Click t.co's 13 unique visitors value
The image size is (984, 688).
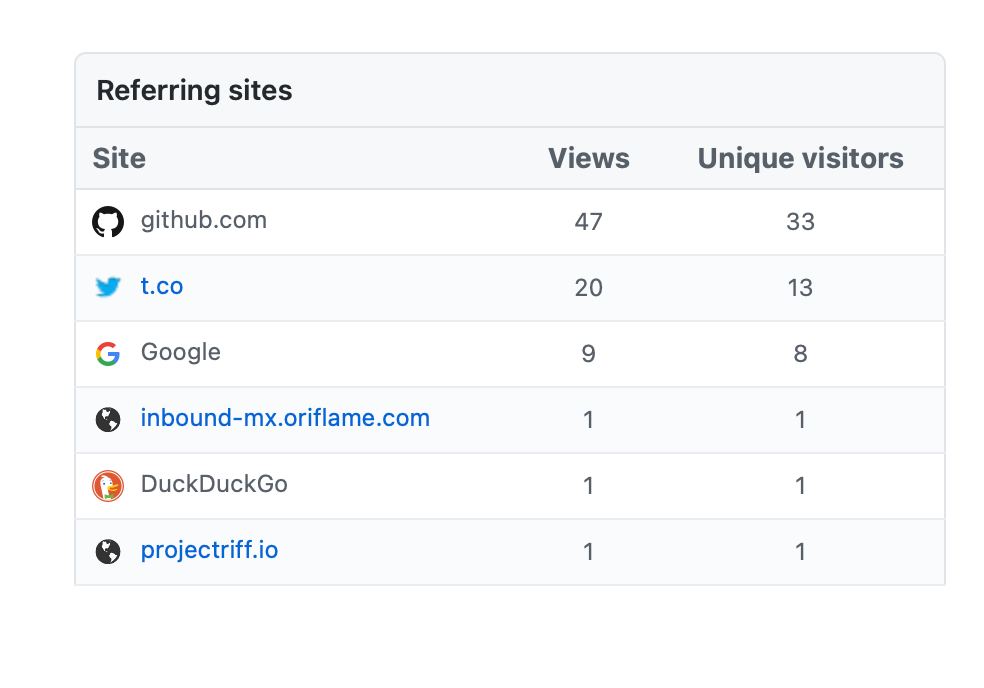[x=800, y=288]
